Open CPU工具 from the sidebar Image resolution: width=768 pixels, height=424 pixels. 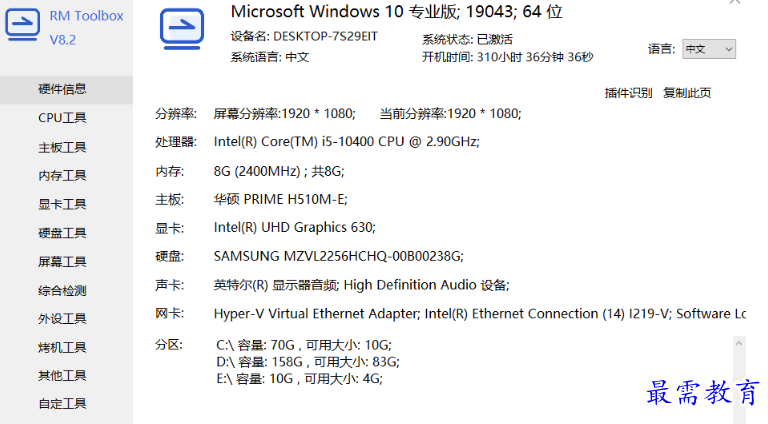(62, 118)
